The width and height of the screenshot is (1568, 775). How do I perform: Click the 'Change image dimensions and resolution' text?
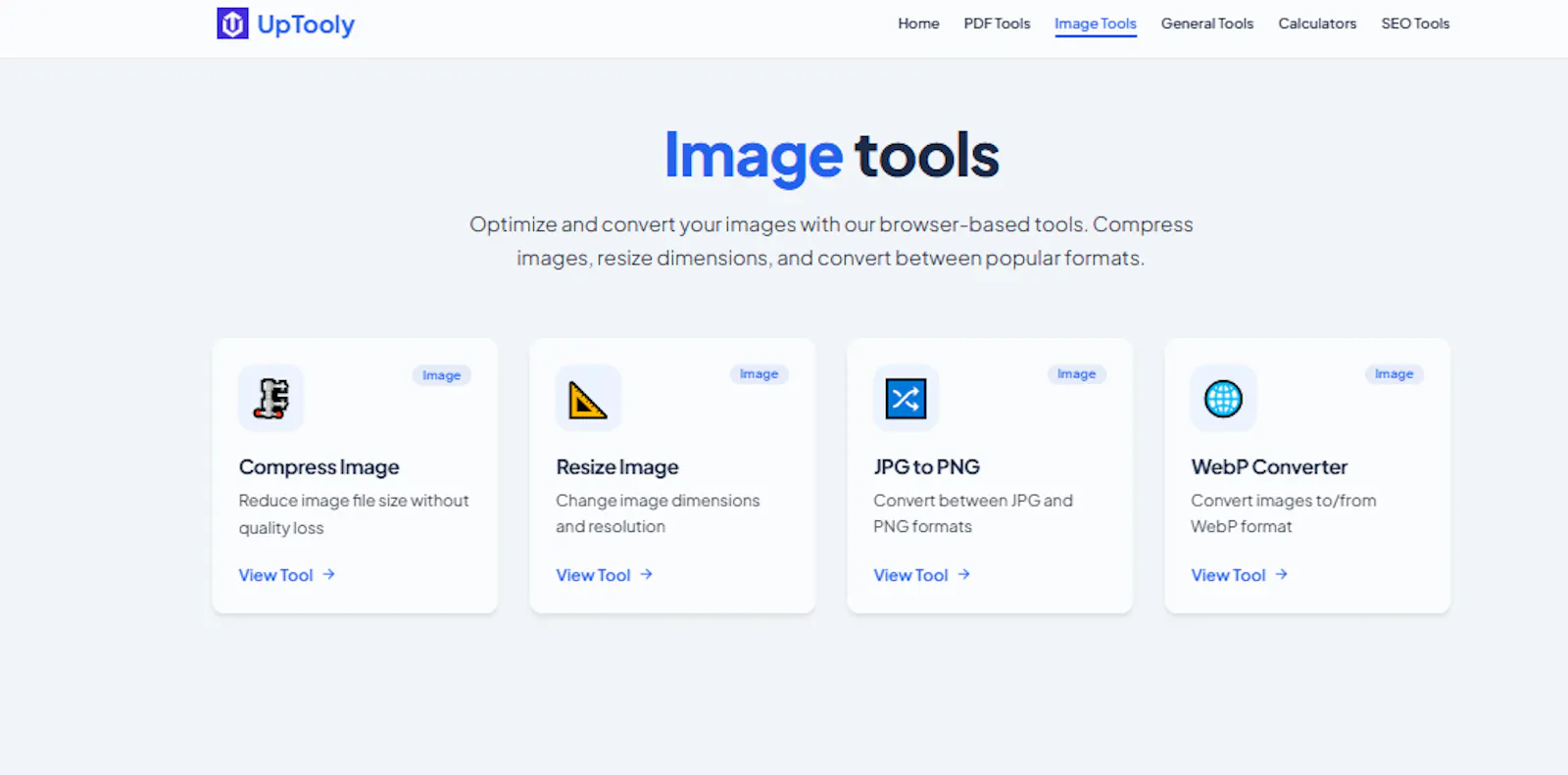pos(658,513)
